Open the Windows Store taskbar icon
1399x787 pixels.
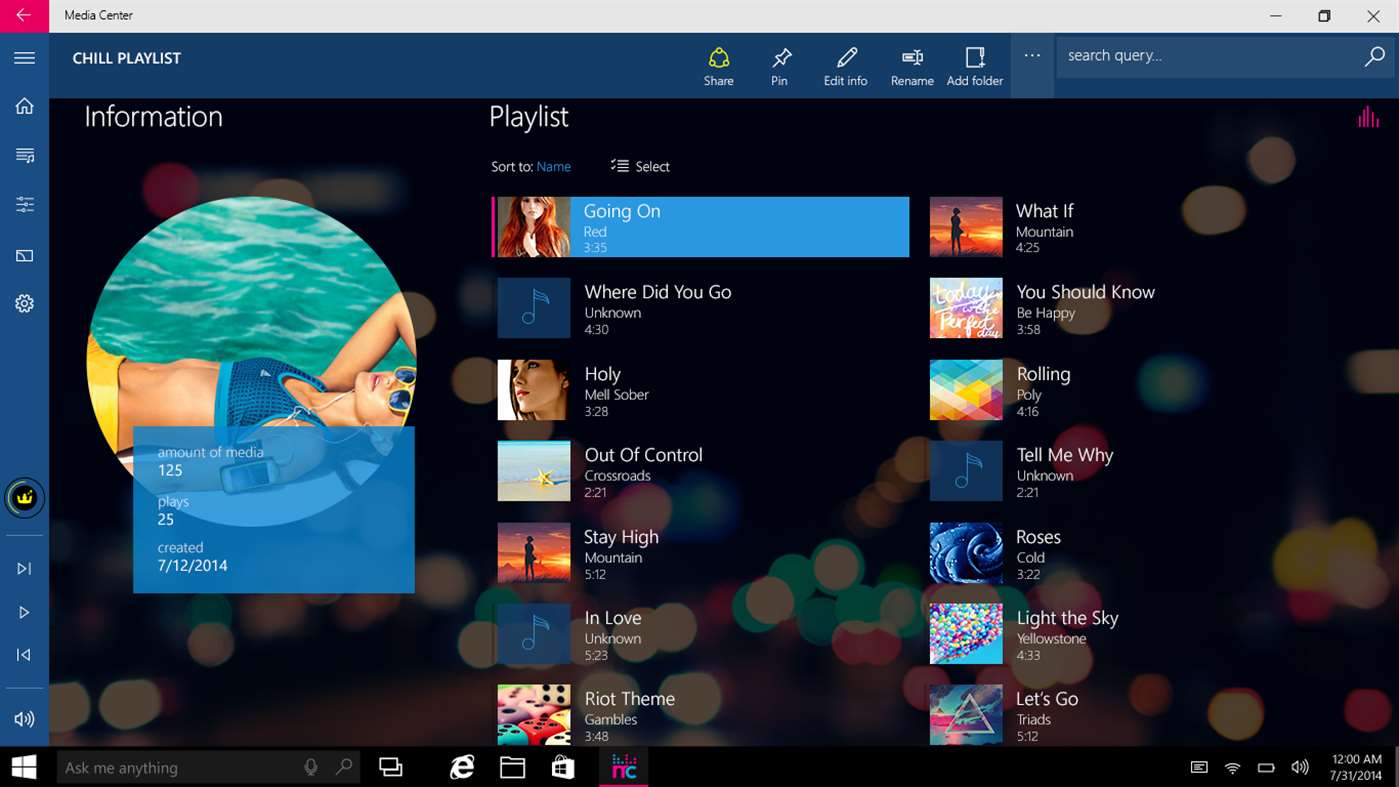point(563,767)
